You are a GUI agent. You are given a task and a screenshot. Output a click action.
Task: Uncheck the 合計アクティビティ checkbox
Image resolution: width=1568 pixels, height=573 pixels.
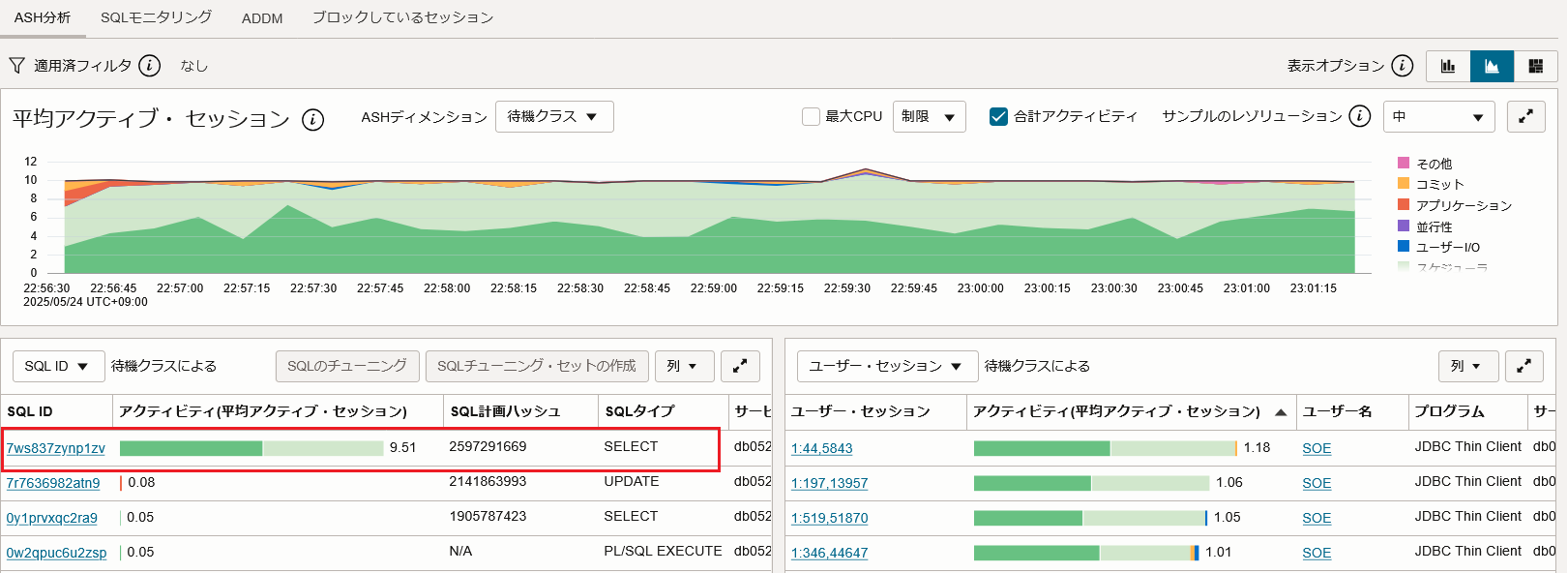[999, 116]
